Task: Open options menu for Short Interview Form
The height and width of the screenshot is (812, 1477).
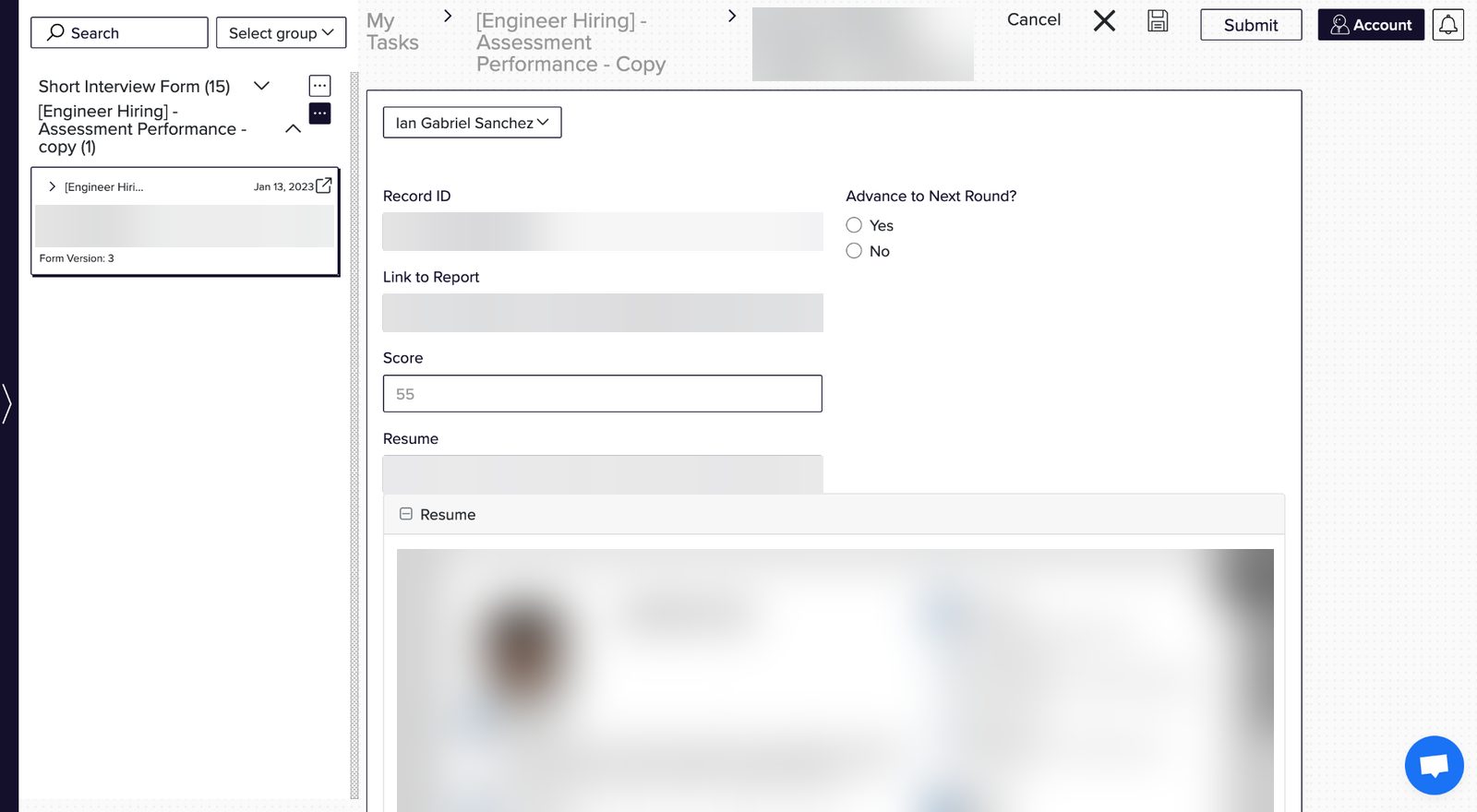Action: click(319, 86)
